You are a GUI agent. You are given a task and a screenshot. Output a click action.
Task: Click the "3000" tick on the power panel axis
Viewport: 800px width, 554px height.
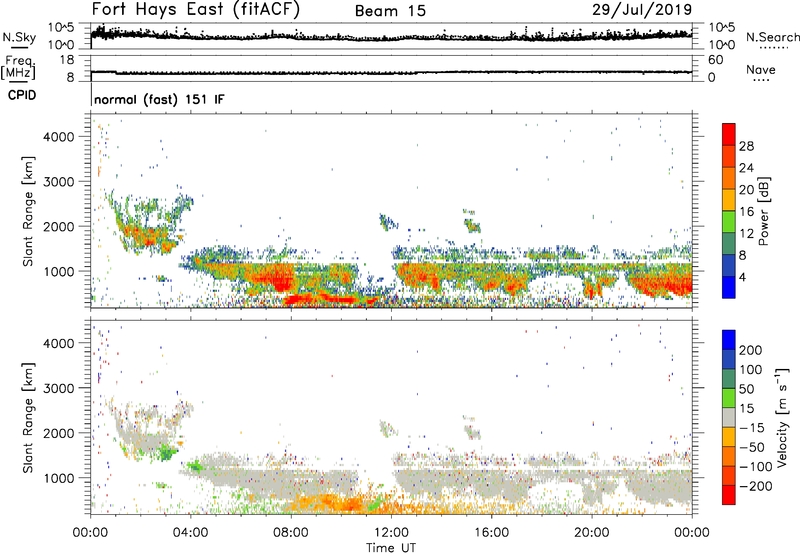coord(59,182)
